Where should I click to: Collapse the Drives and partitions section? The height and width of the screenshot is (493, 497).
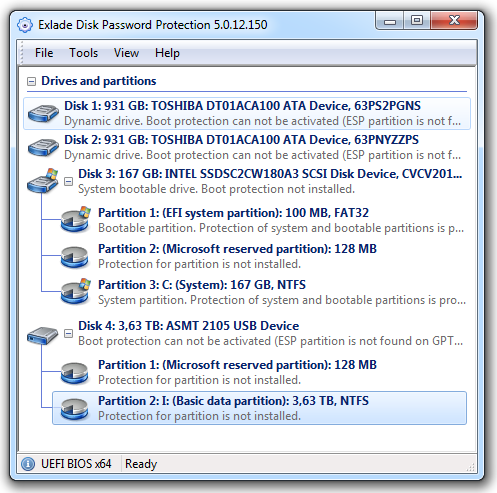pyautogui.click(x=31, y=81)
